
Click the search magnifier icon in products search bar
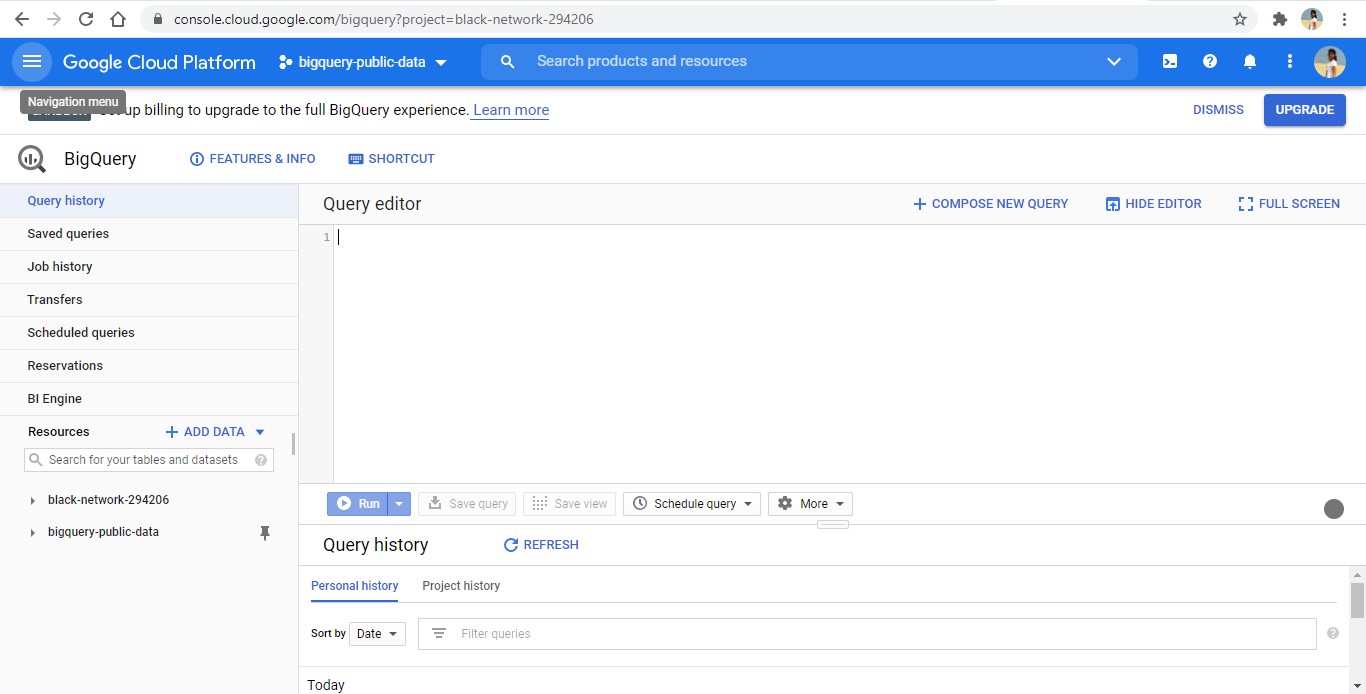click(508, 62)
